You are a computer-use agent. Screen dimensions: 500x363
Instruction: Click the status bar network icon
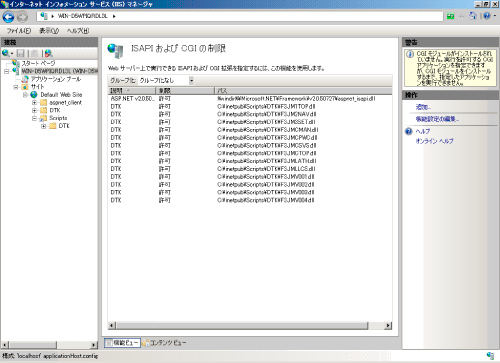pos(490,356)
